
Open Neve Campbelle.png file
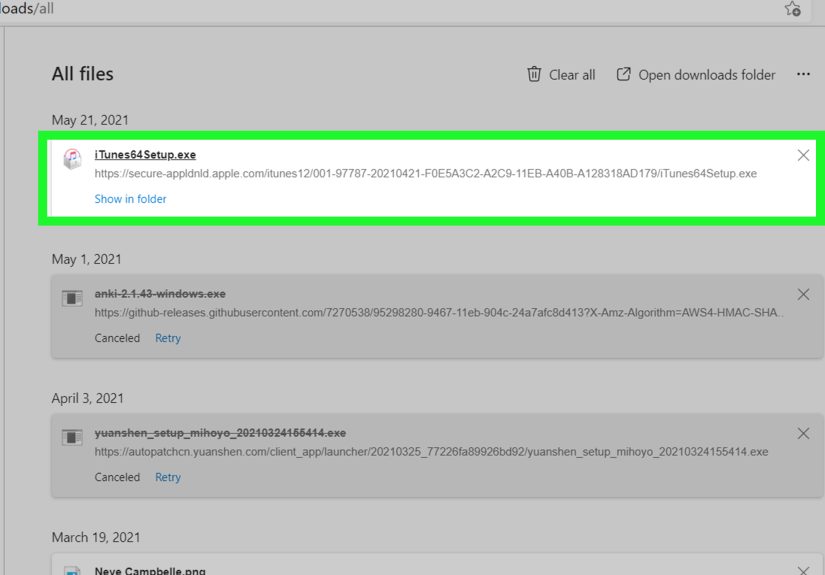[x=150, y=570]
